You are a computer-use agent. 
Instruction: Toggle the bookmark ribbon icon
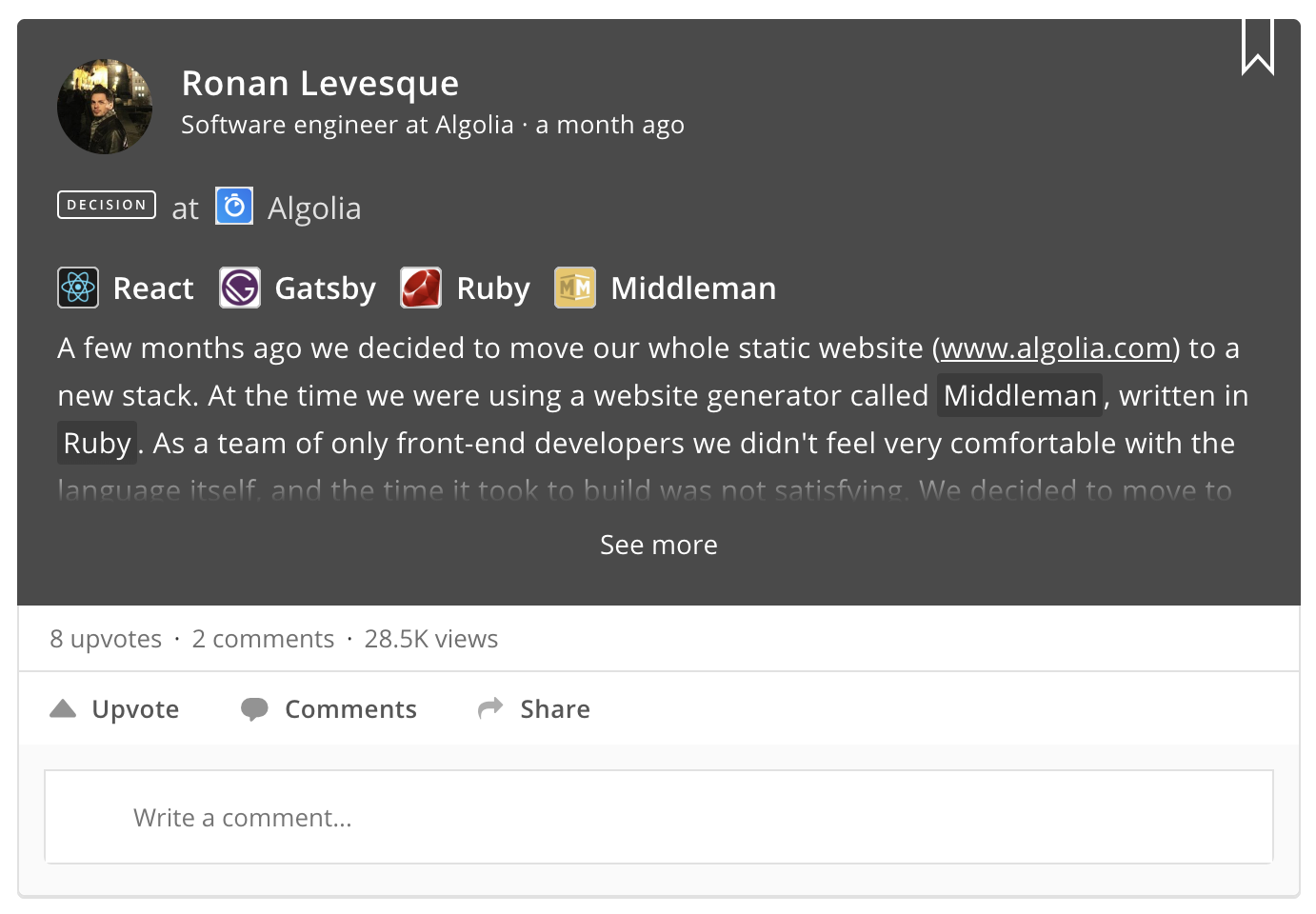click(1257, 46)
